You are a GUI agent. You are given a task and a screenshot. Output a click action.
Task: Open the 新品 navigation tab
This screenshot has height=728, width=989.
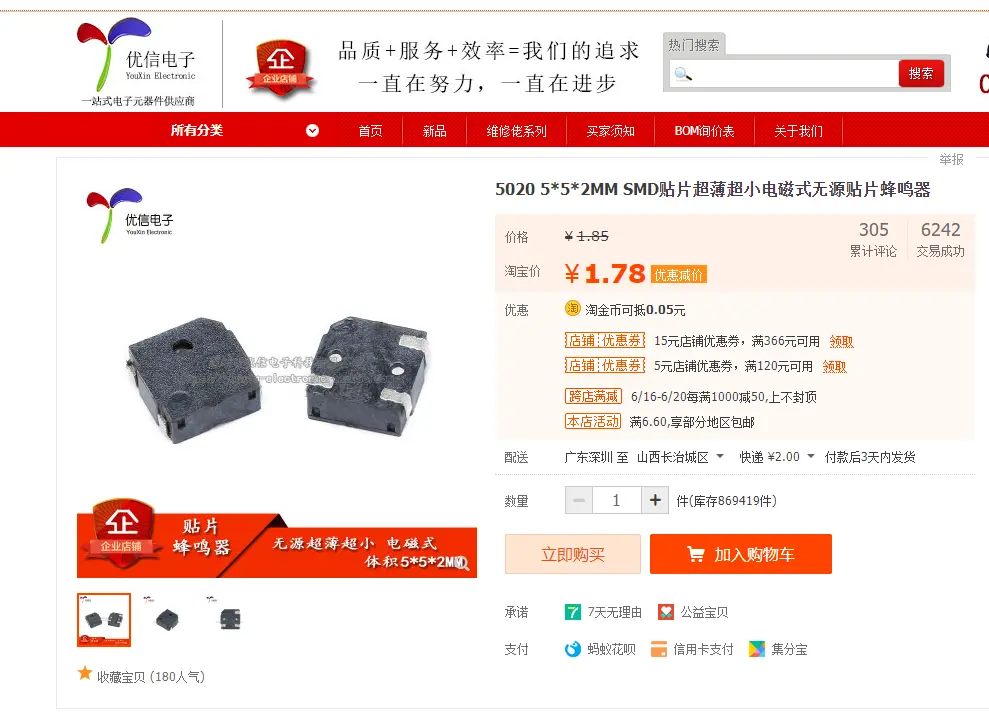(435, 131)
